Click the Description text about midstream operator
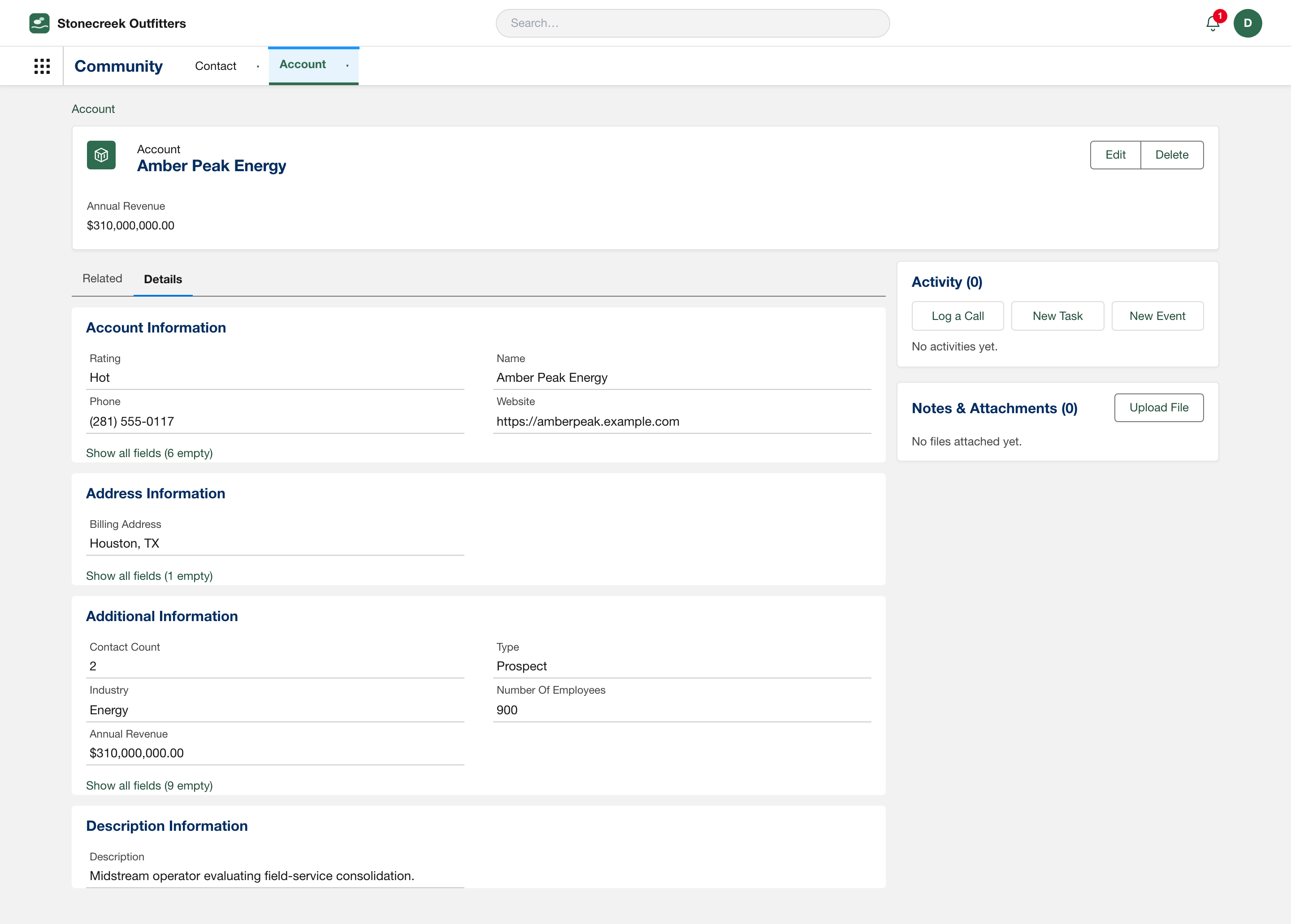 click(x=251, y=876)
